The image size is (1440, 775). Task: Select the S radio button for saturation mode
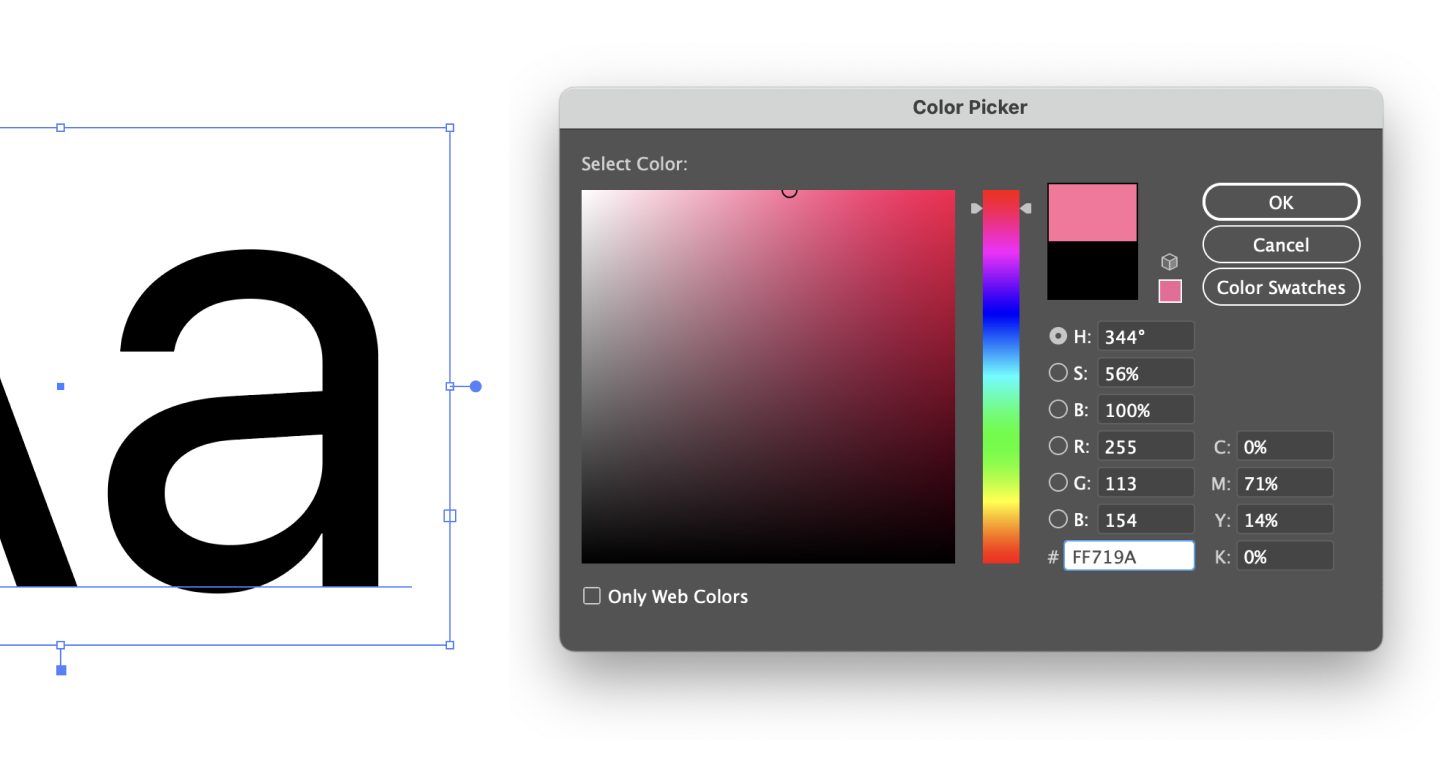coord(1057,372)
